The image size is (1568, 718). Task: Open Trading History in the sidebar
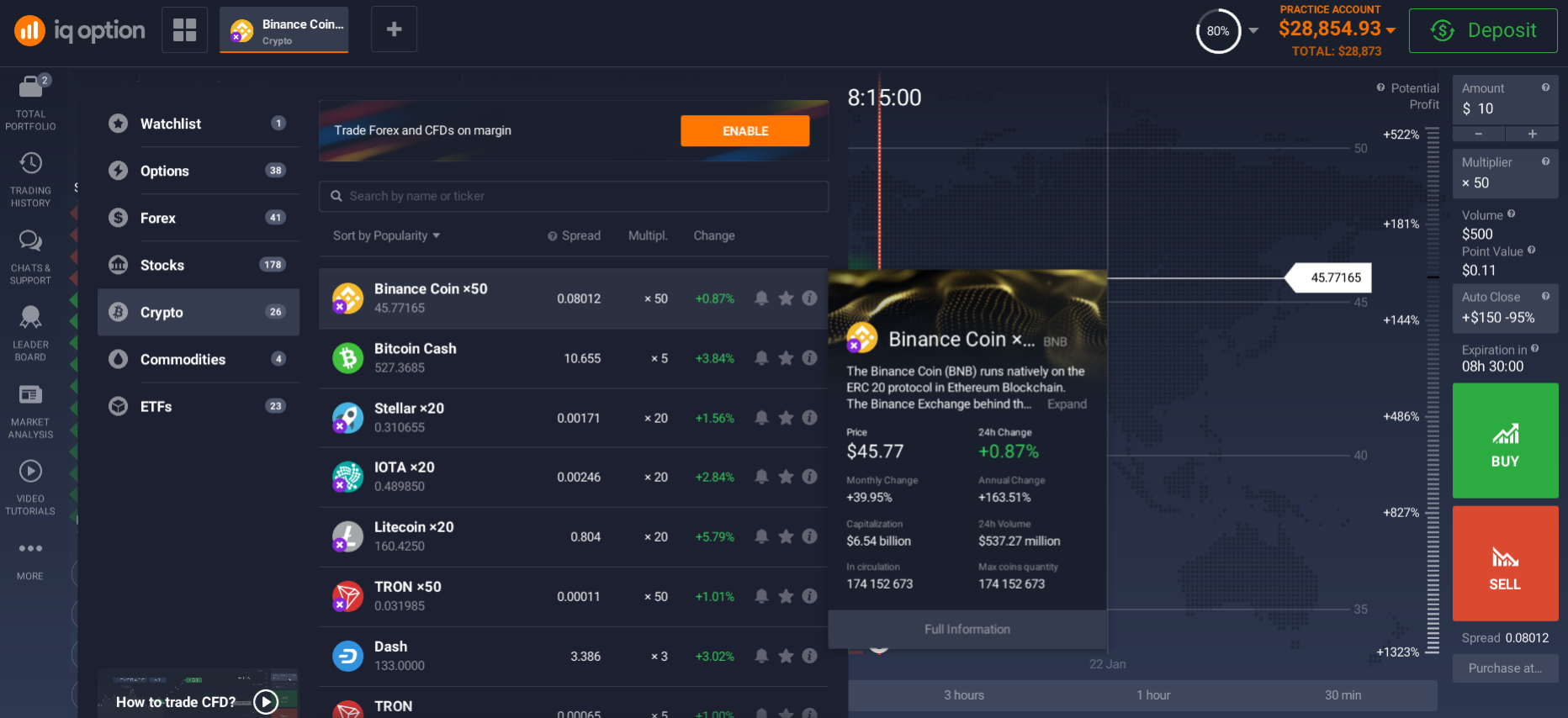coord(30,180)
